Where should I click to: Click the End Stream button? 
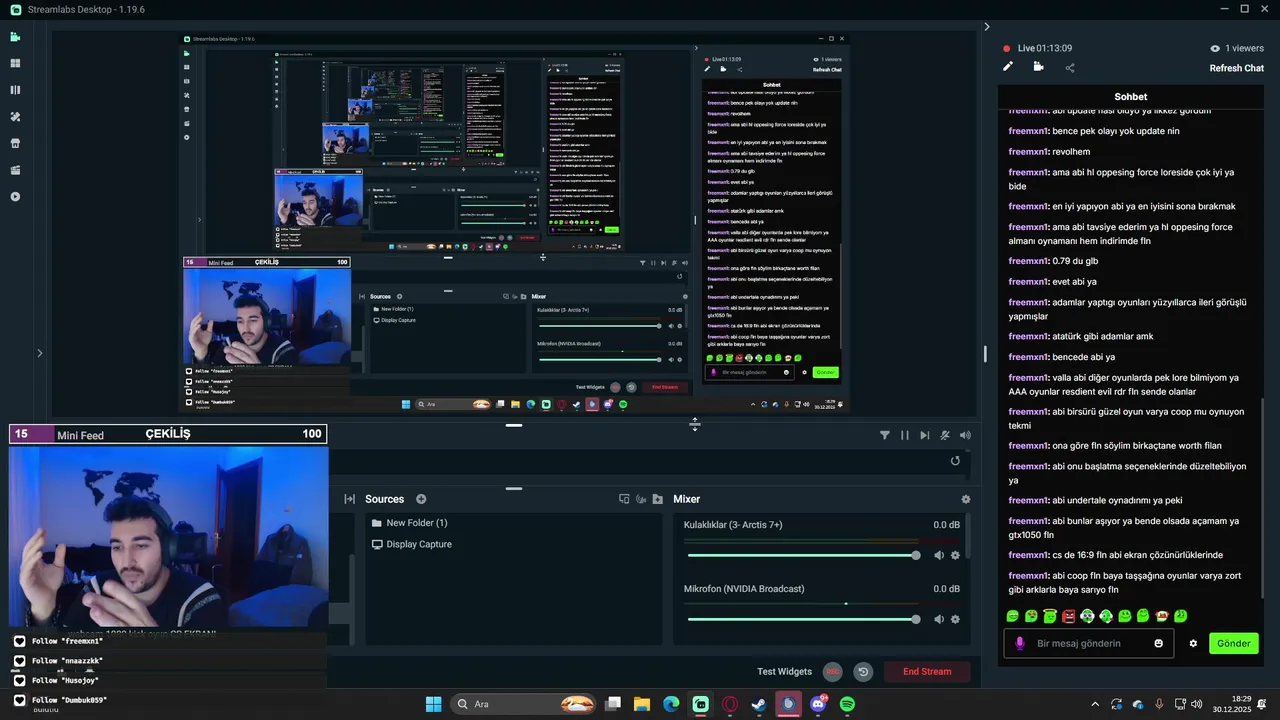point(927,672)
